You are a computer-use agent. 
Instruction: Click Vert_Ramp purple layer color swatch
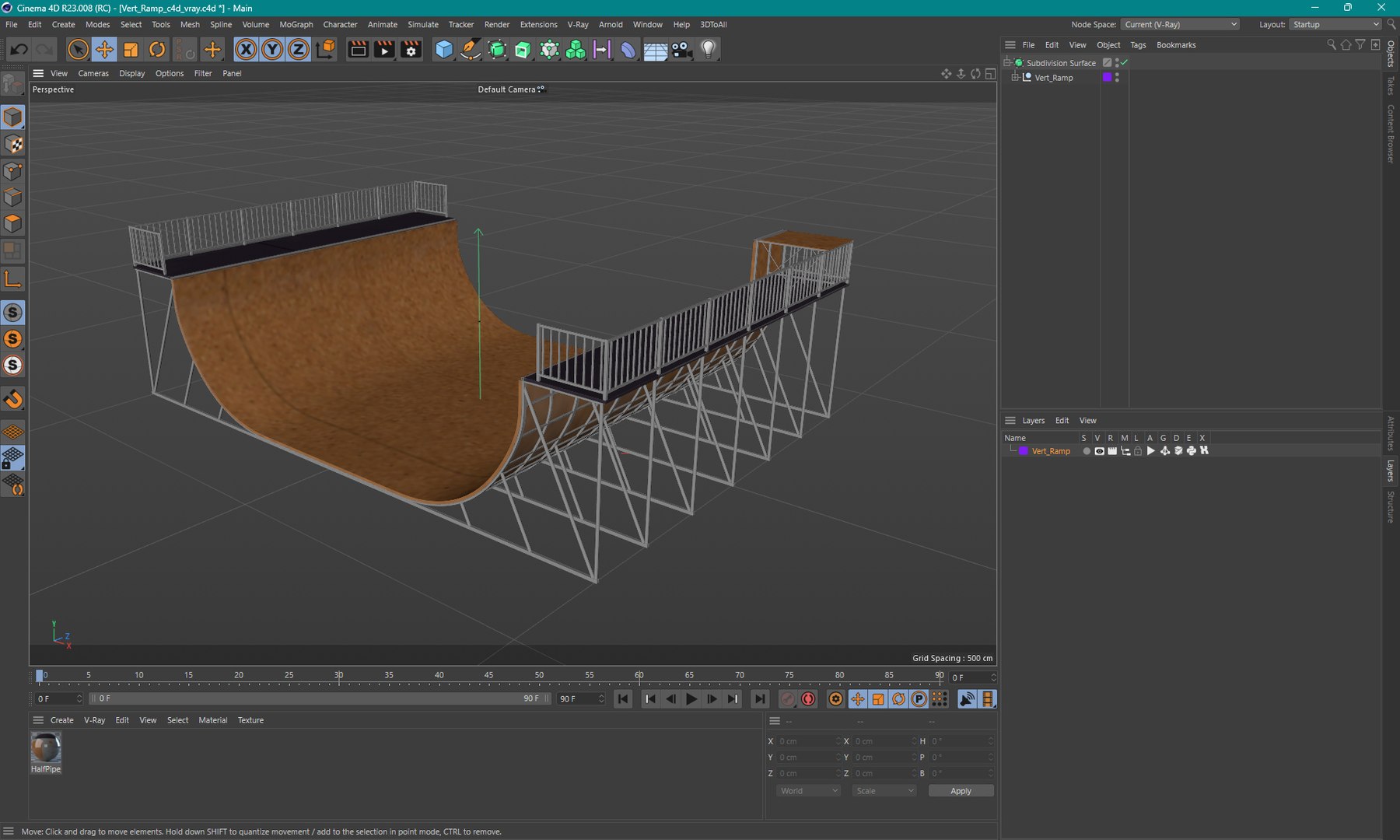click(x=1024, y=451)
